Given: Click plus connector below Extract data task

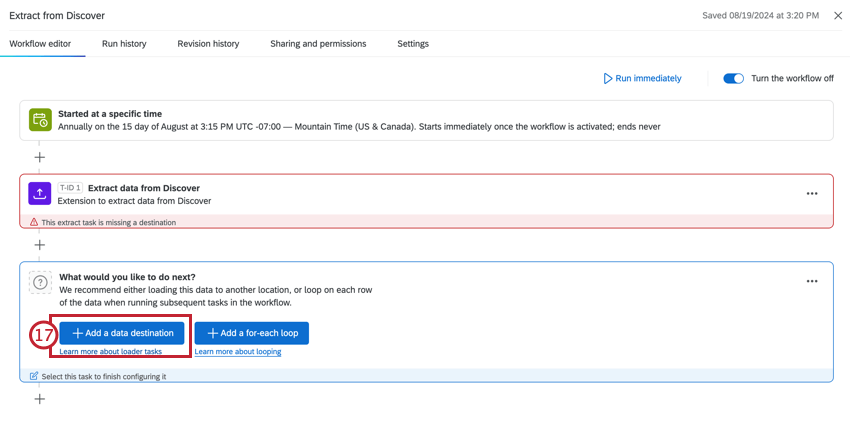Looking at the screenshot, I should (x=40, y=245).
